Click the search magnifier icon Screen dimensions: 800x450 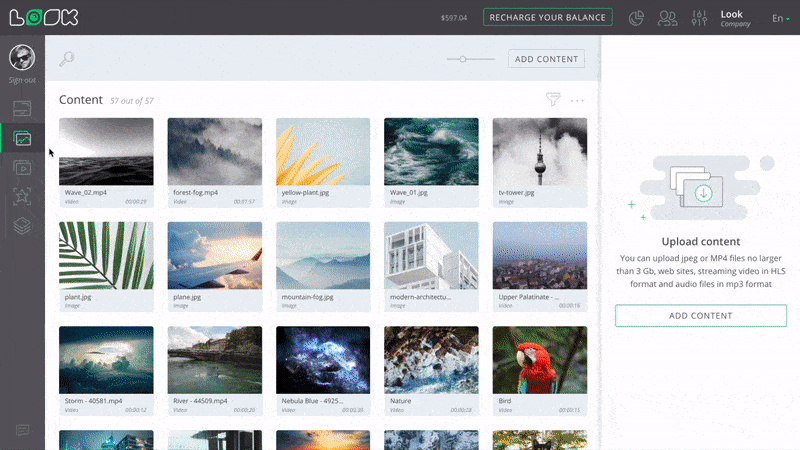[x=67, y=59]
